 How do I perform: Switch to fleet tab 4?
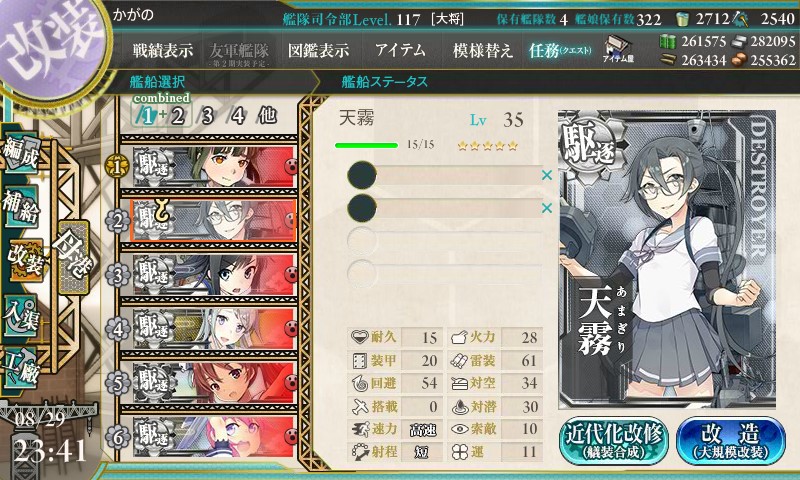(237, 116)
